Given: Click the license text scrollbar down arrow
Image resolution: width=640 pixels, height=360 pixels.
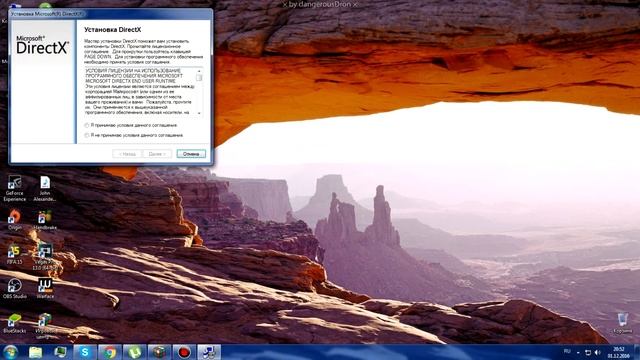Looking at the screenshot, I should point(199,113).
